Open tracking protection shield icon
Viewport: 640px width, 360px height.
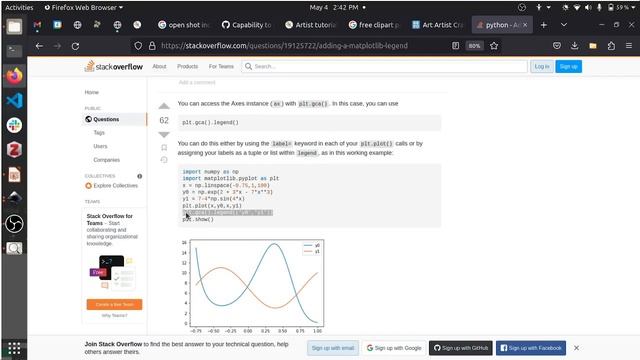click(138, 46)
